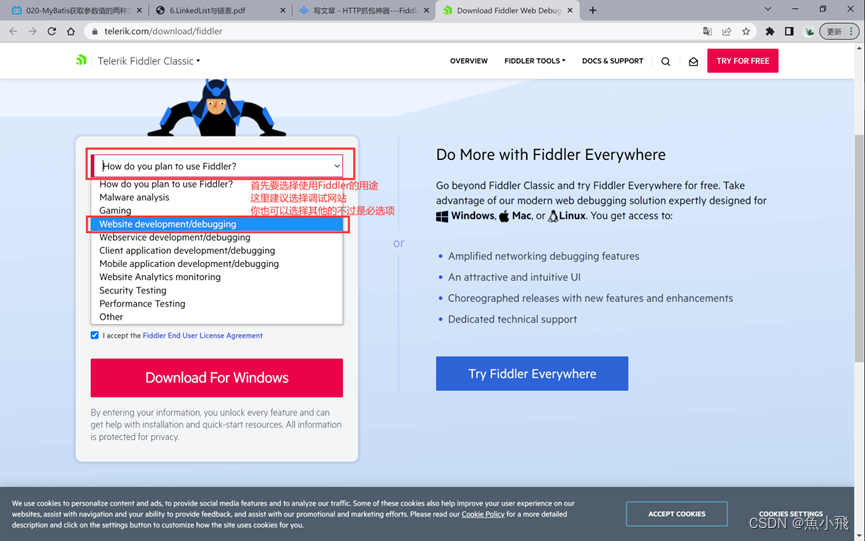Select Security Testing option
The width and height of the screenshot is (865, 541).
(x=217, y=290)
